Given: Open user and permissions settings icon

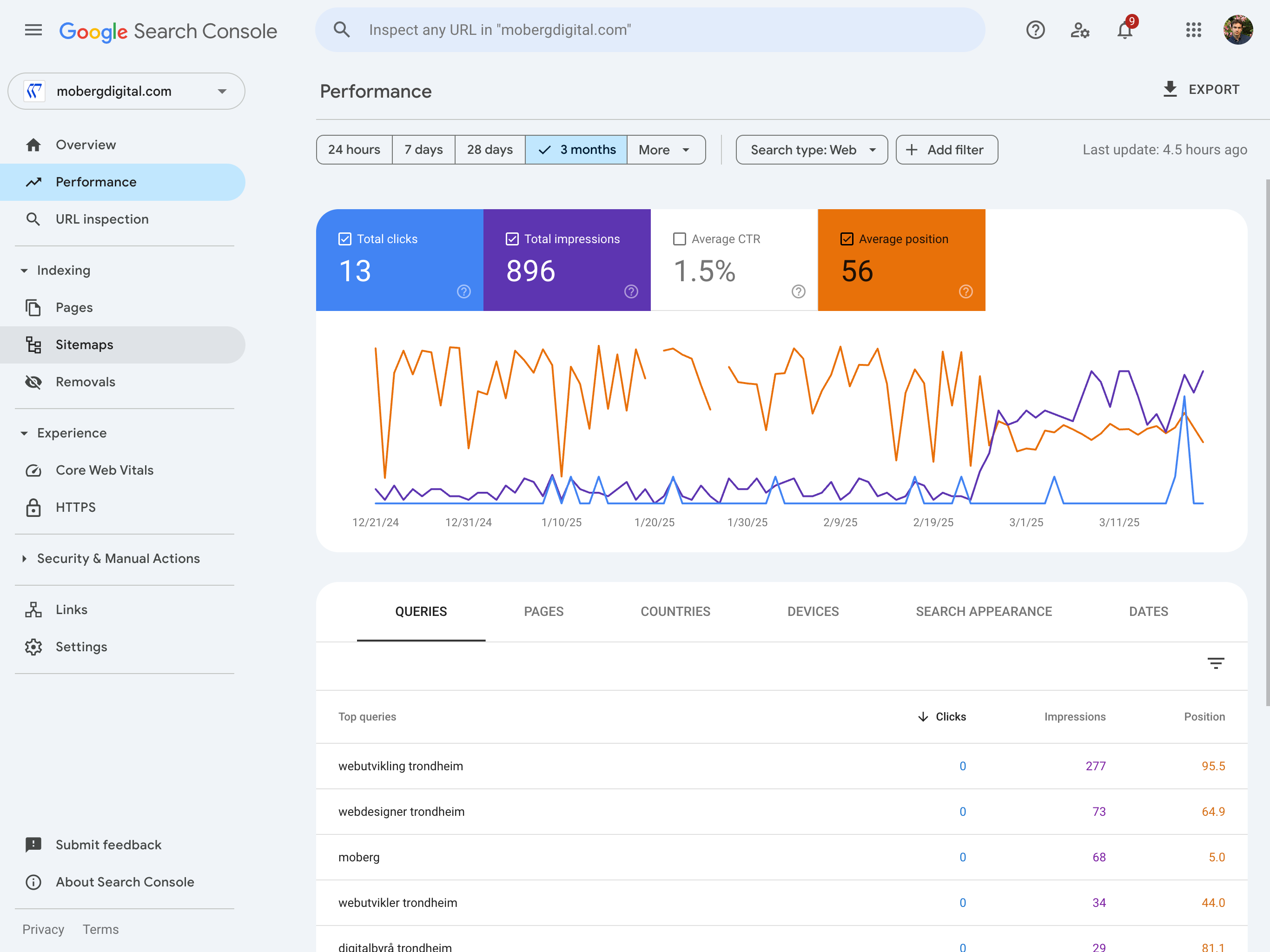Looking at the screenshot, I should coord(1080,30).
